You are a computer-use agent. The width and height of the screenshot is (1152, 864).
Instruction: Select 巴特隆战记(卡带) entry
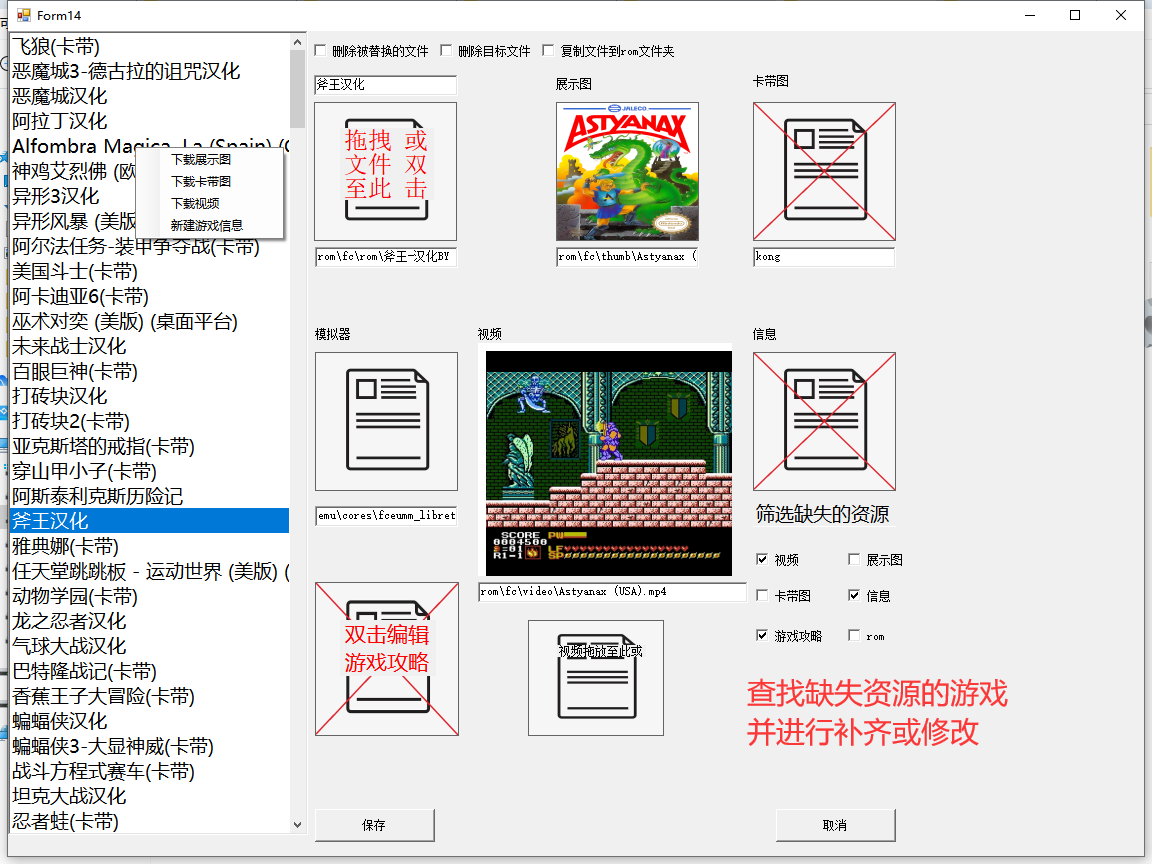[x=149, y=671]
